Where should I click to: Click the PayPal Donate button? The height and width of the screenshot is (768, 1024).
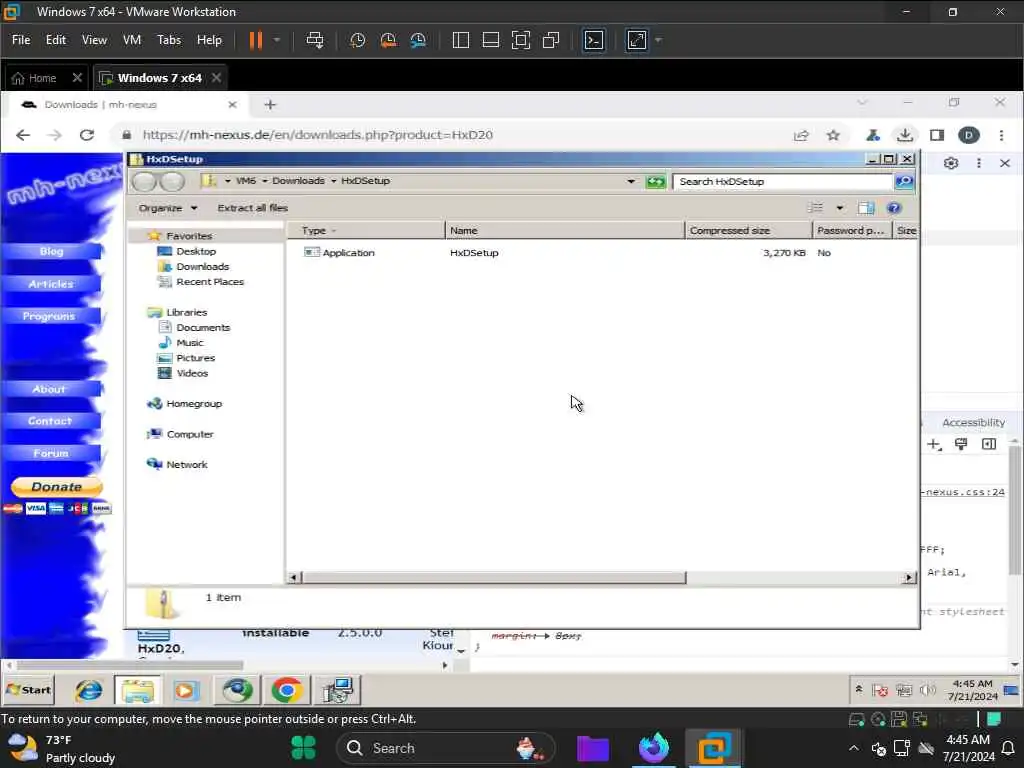pos(57,487)
